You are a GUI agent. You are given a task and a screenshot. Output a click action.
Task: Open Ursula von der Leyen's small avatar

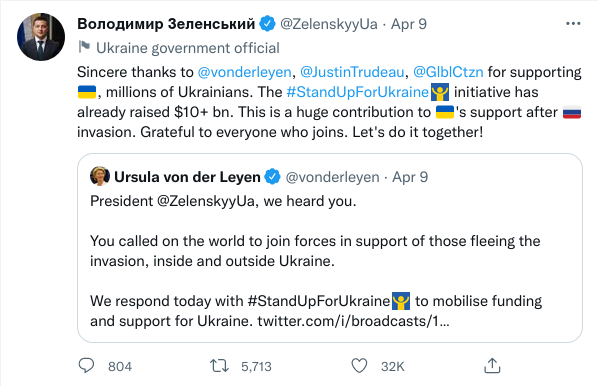pyautogui.click(x=100, y=176)
